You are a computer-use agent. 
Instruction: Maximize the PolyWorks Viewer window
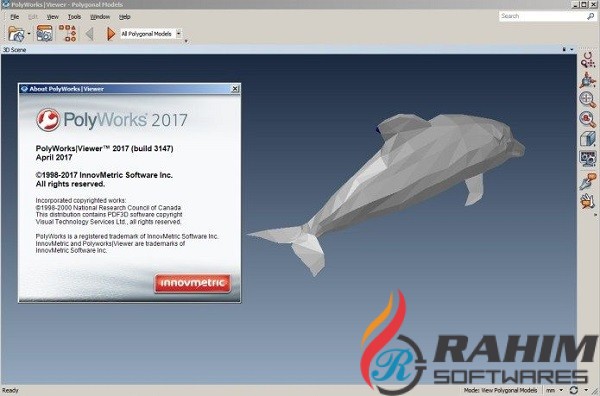(x=584, y=5)
